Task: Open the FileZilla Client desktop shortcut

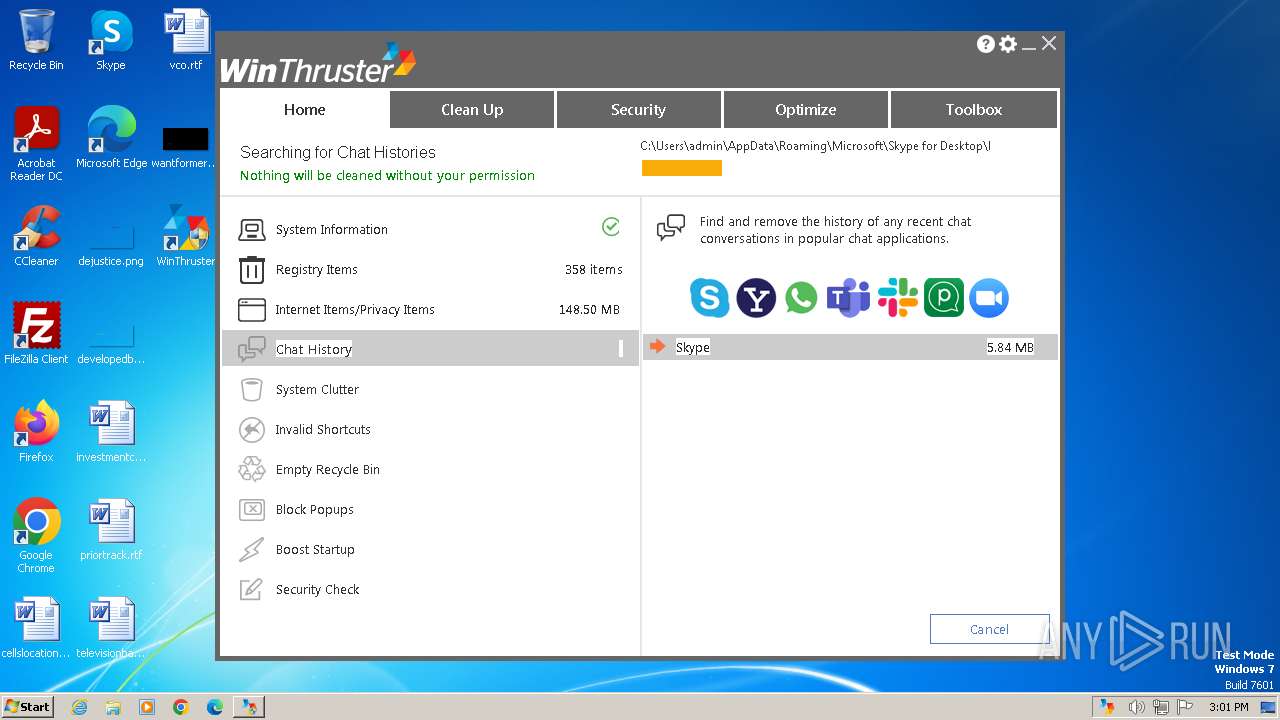Action: [36, 334]
